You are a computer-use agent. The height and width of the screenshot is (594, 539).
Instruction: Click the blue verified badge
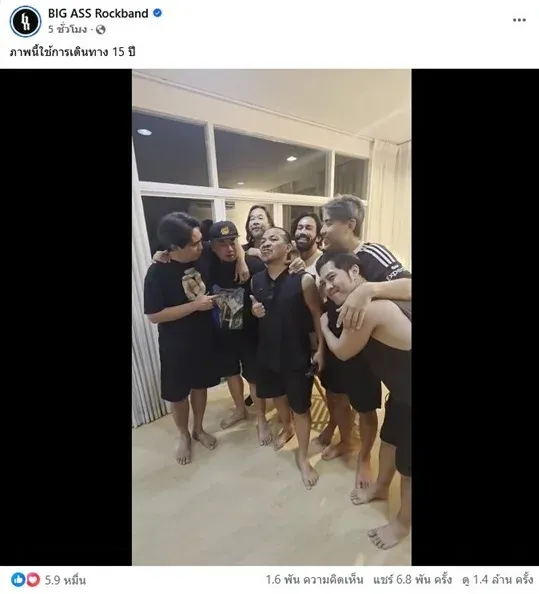coord(157,13)
